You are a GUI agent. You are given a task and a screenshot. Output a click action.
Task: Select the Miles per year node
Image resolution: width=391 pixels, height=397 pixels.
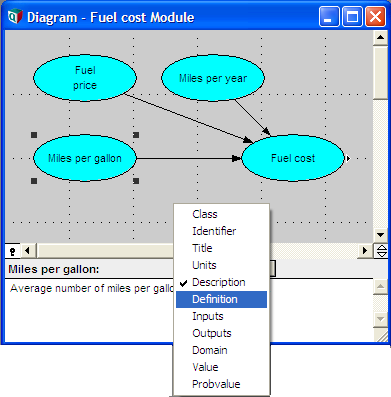213,78
